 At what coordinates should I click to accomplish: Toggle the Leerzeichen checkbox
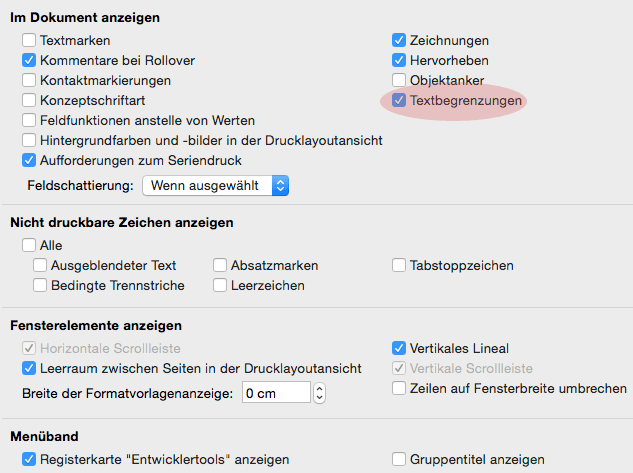220,286
